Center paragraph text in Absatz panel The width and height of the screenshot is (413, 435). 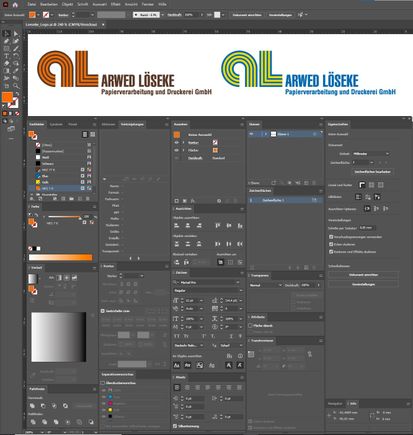[x=187, y=387]
